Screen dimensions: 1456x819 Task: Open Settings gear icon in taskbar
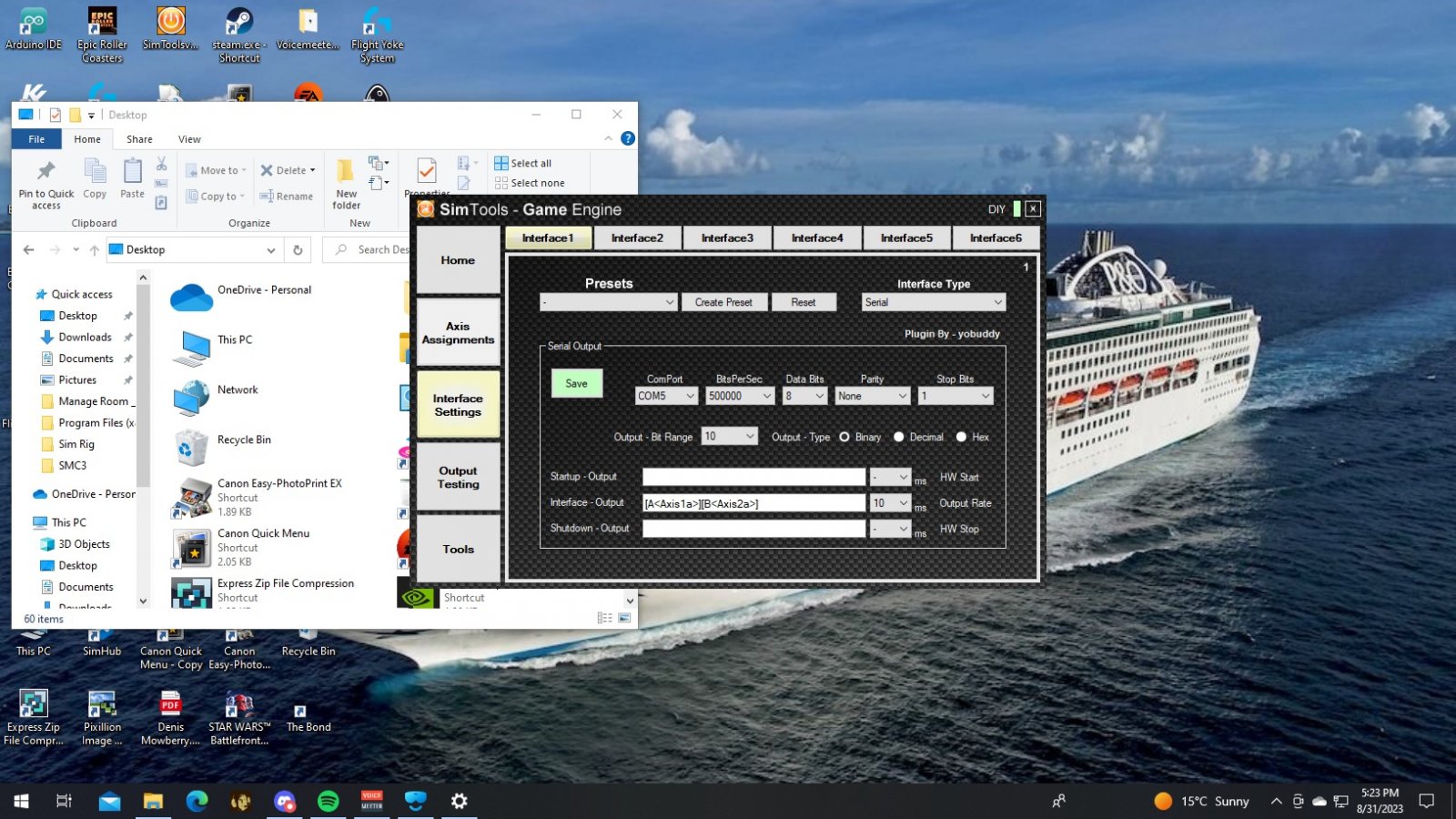tap(459, 801)
